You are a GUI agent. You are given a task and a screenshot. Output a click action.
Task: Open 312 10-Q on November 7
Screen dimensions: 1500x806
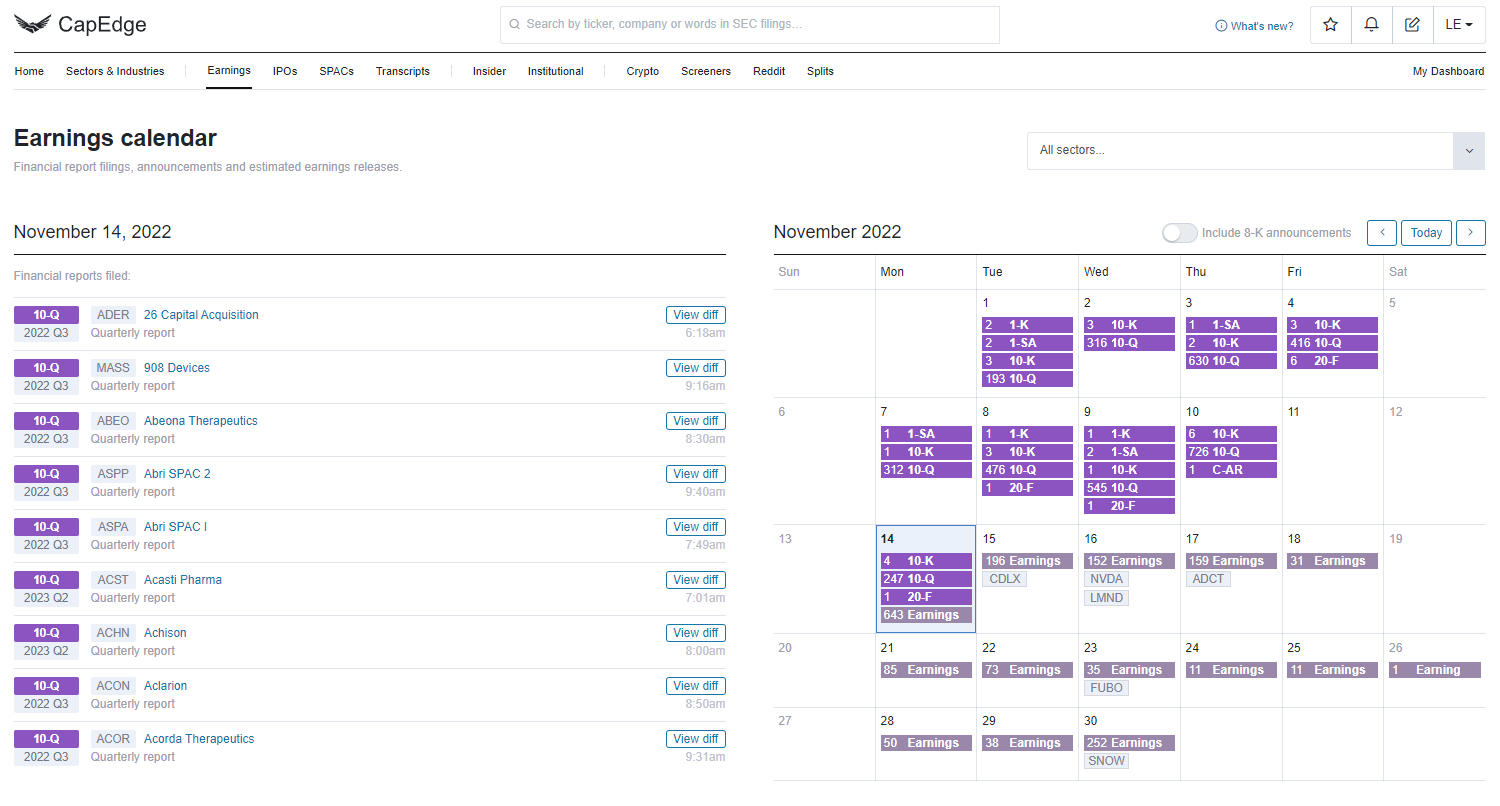926,470
